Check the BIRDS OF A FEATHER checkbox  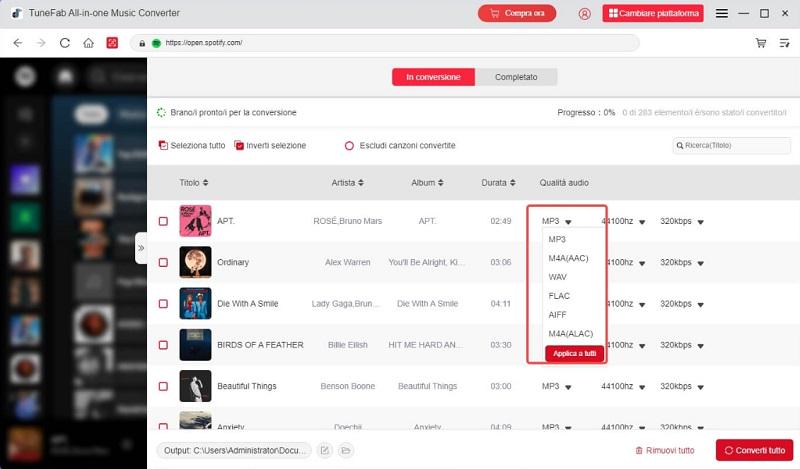pos(163,345)
